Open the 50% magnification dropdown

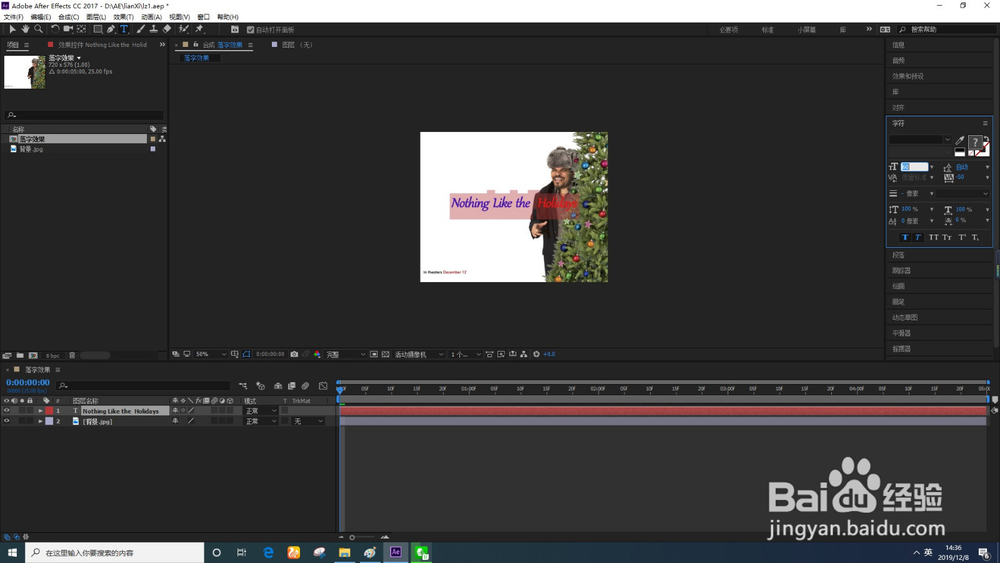coord(210,355)
